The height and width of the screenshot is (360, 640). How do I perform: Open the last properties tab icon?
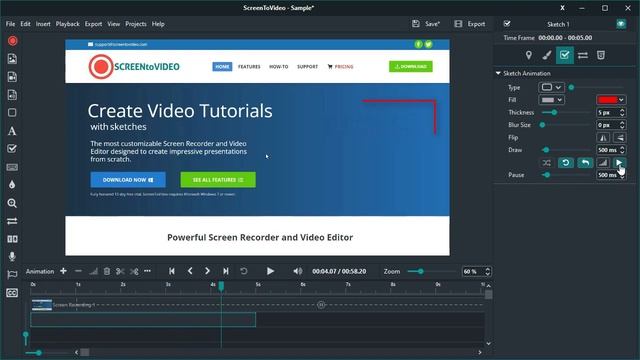tap(601, 55)
